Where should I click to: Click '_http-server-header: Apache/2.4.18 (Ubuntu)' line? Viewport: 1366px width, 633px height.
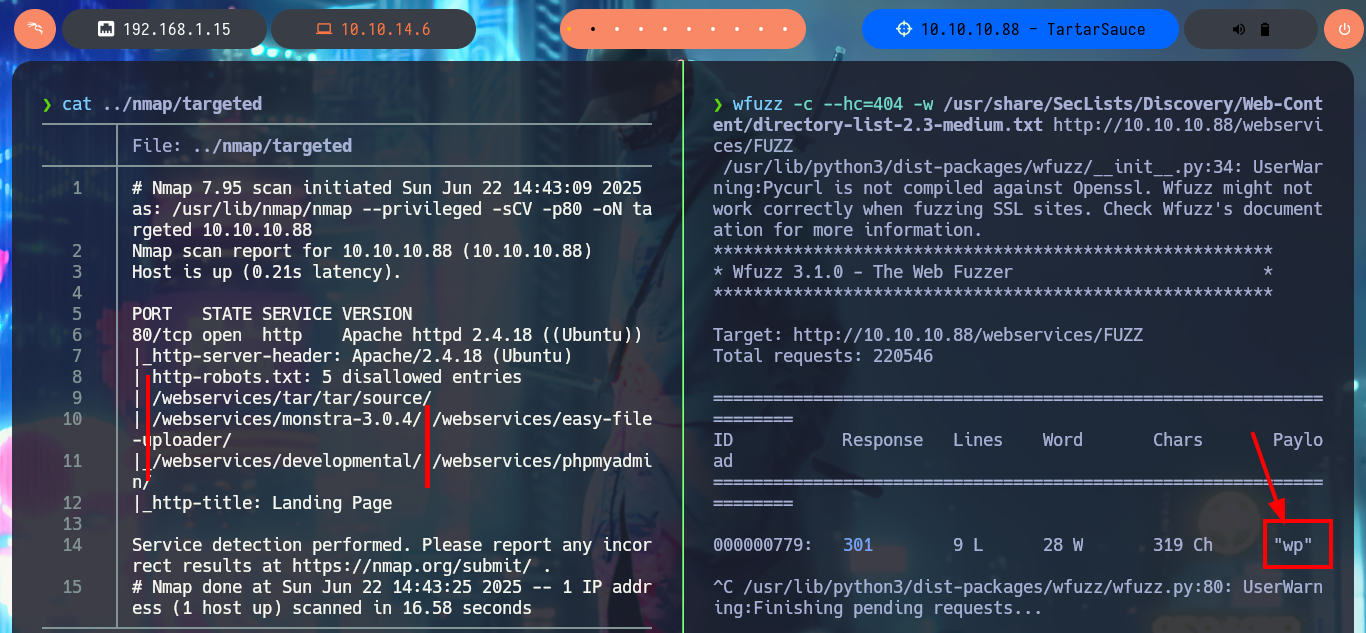click(352, 356)
